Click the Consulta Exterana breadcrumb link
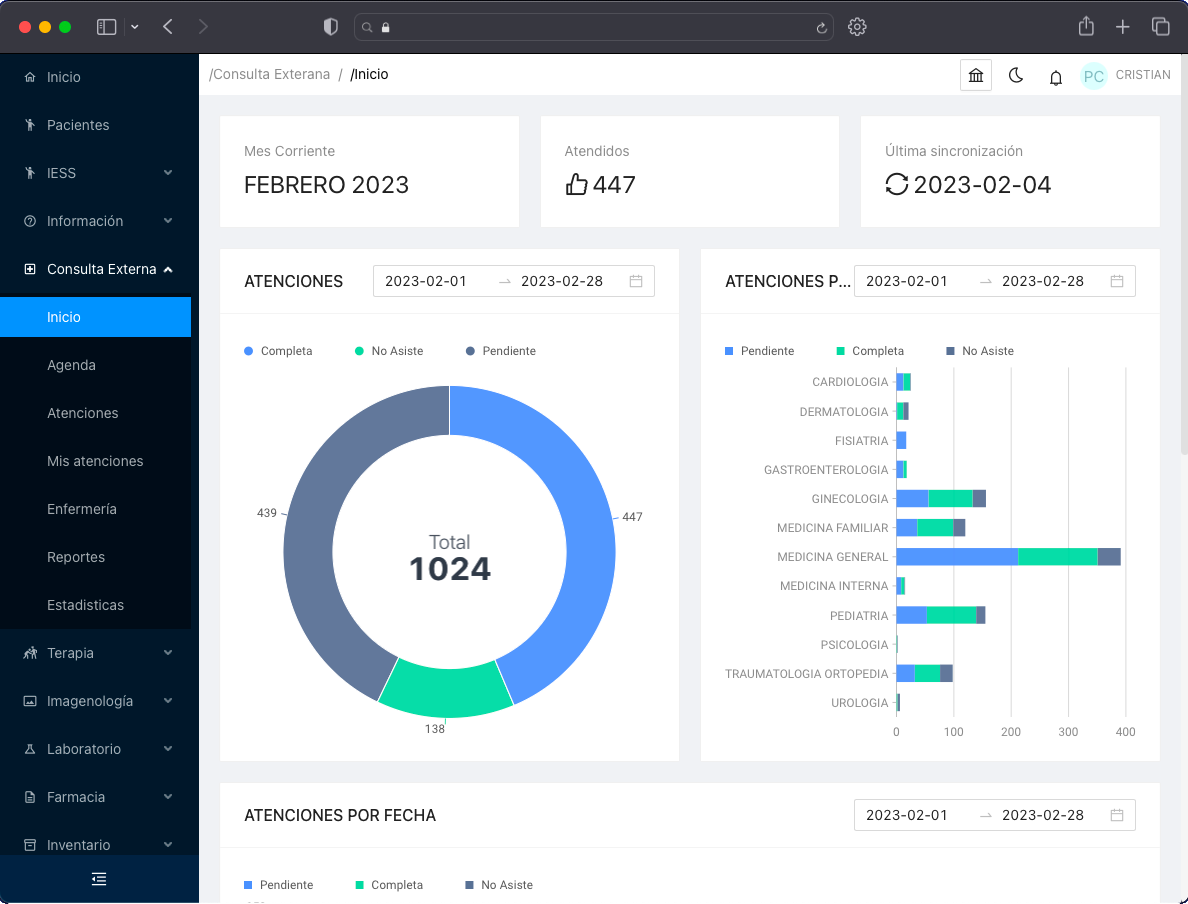This screenshot has width=1188, height=904. tap(270, 74)
